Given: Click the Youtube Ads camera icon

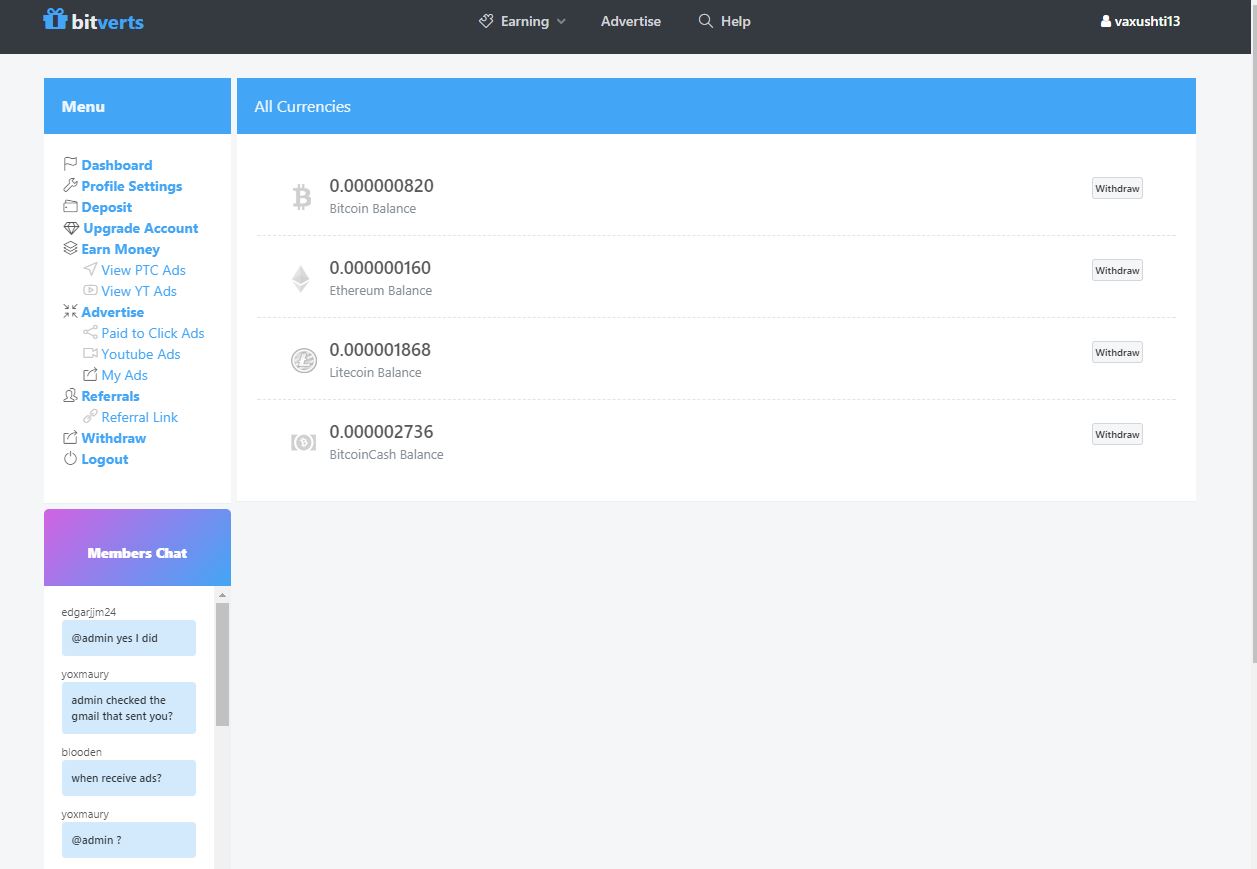Looking at the screenshot, I should click(x=90, y=354).
